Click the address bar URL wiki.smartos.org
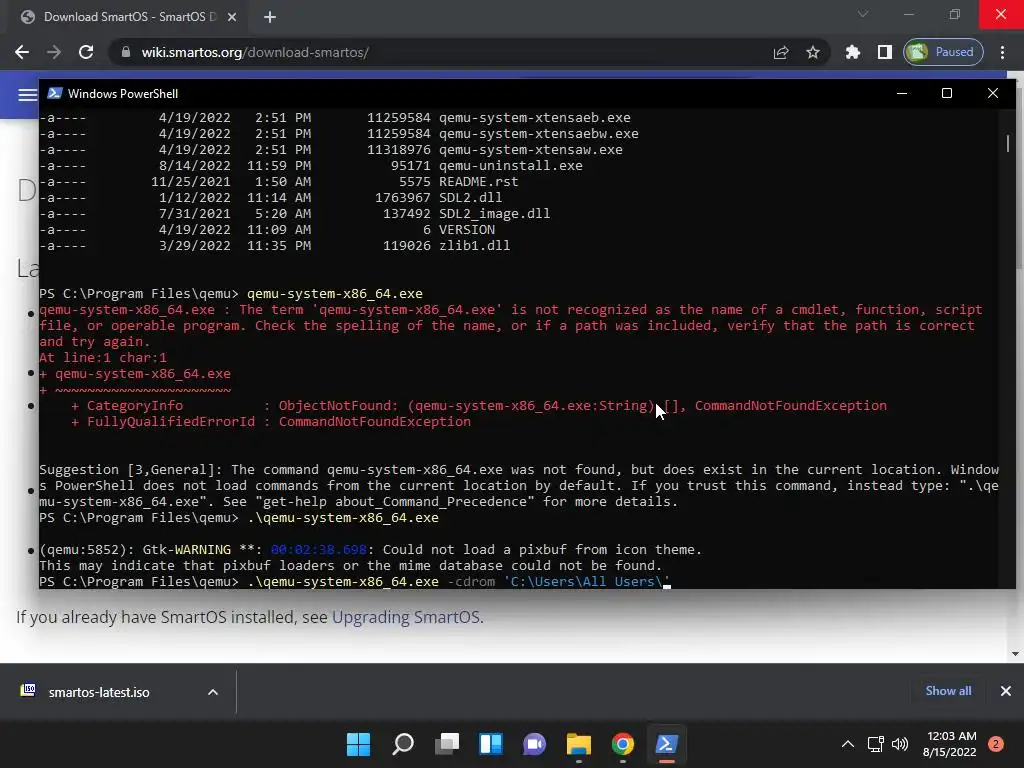 (x=255, y=52)
